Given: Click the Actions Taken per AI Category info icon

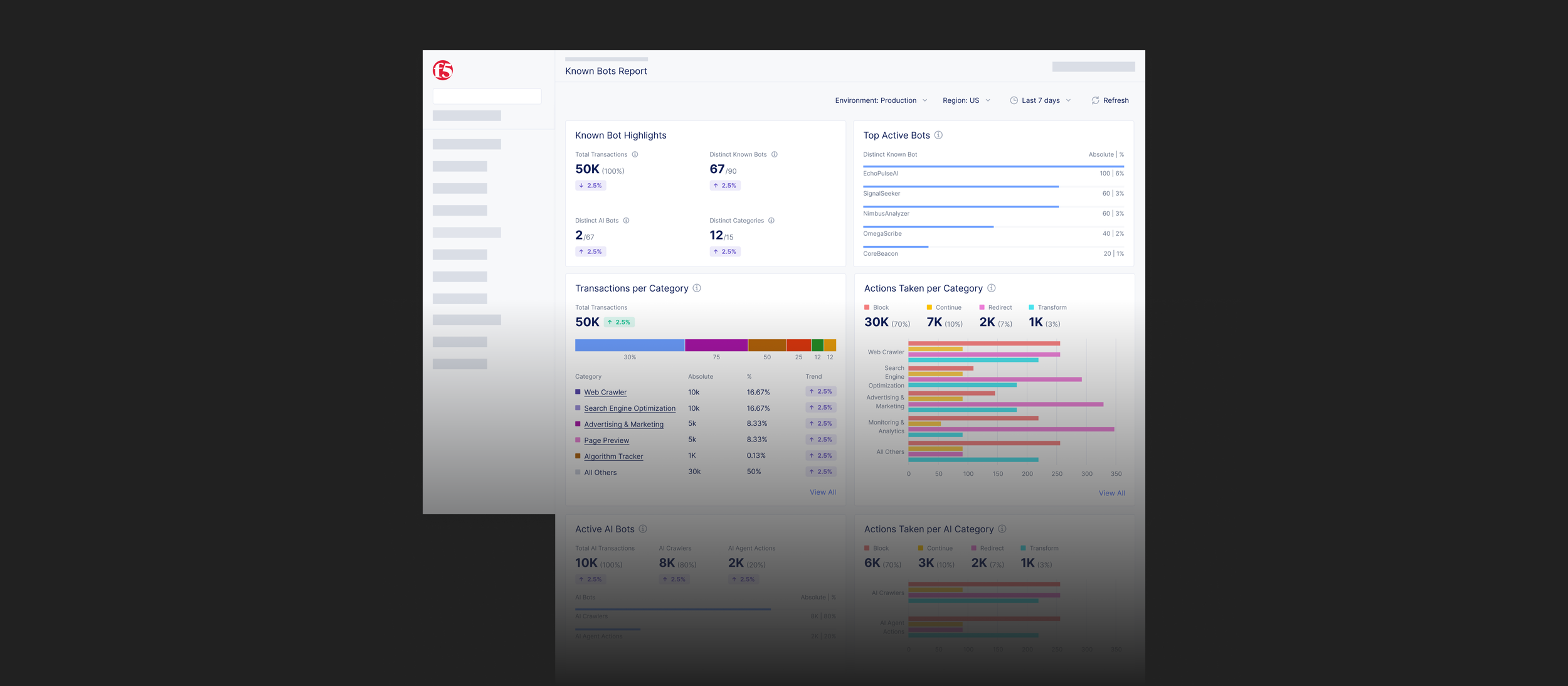Looking at the screenshot, I should pyautogui.click(x=1002, y=529).
